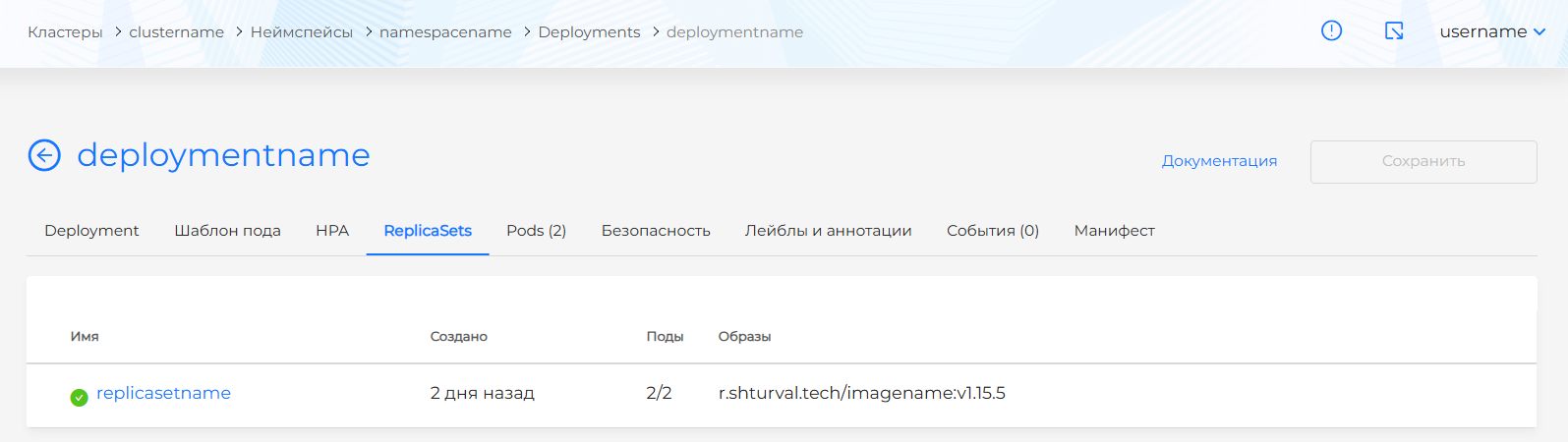Switch to the Безопасность tab
This screenshot has height=442, width=1568.
(656, 231)
